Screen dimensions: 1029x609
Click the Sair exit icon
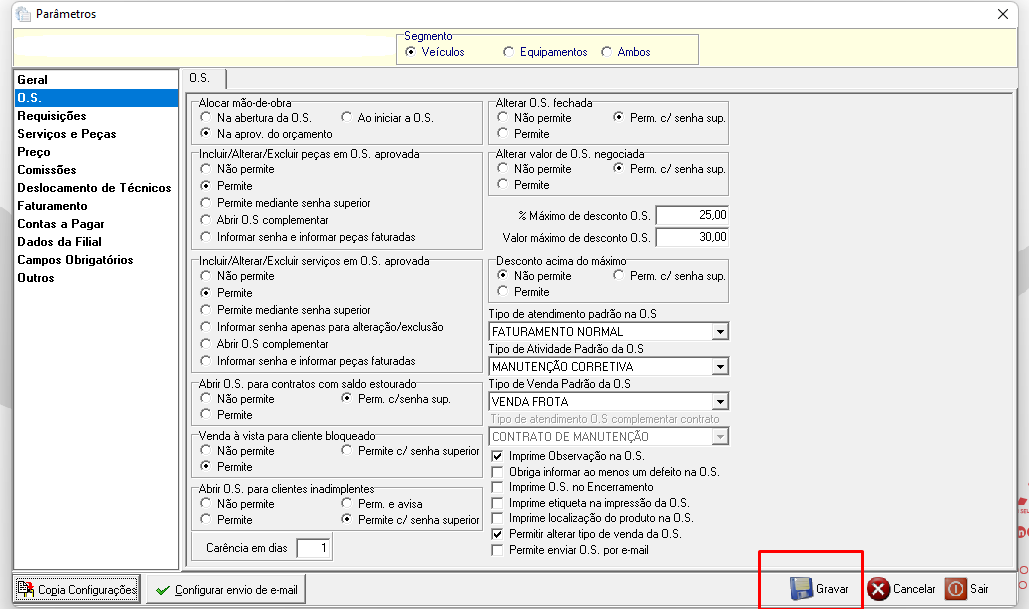pos(956,589)
